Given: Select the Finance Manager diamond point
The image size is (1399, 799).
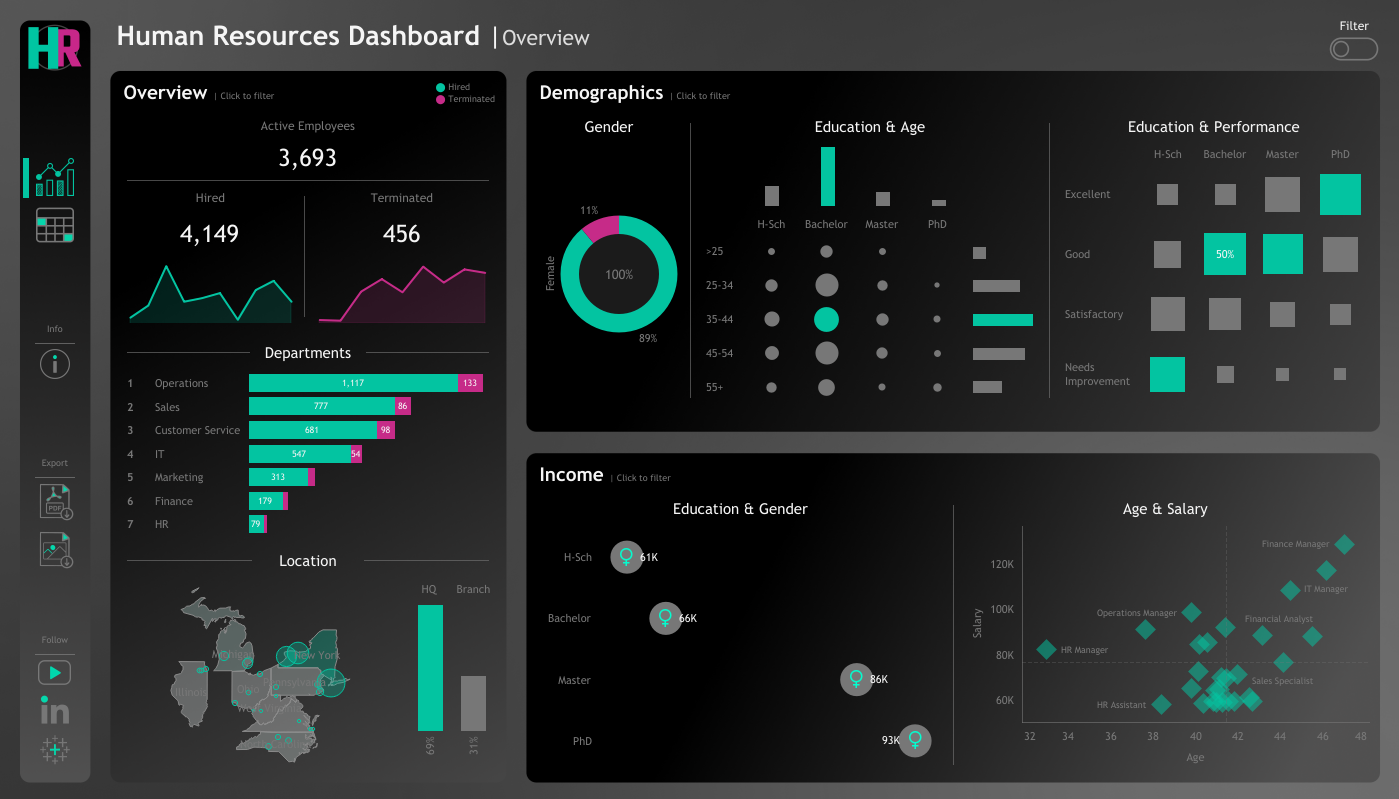Looking at the screenshot, I should tap(1344, 544).
